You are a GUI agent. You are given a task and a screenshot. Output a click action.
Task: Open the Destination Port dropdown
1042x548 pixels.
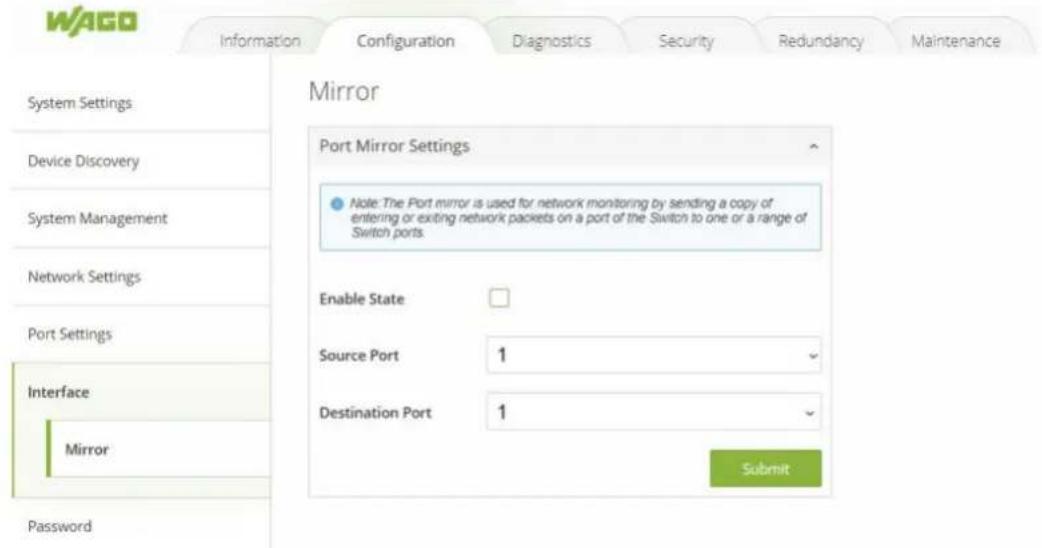[654, 412]
